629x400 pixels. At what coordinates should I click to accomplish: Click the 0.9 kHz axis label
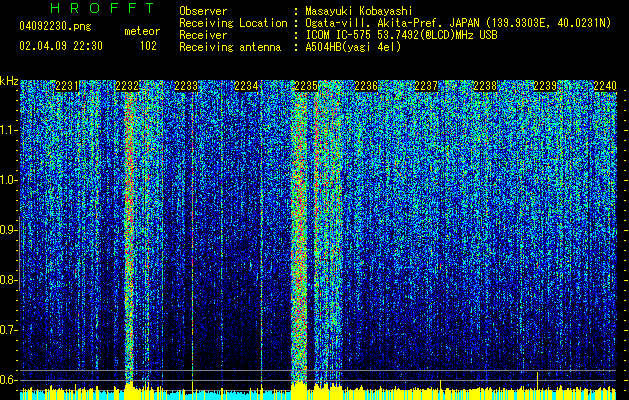tap(9, 230)
